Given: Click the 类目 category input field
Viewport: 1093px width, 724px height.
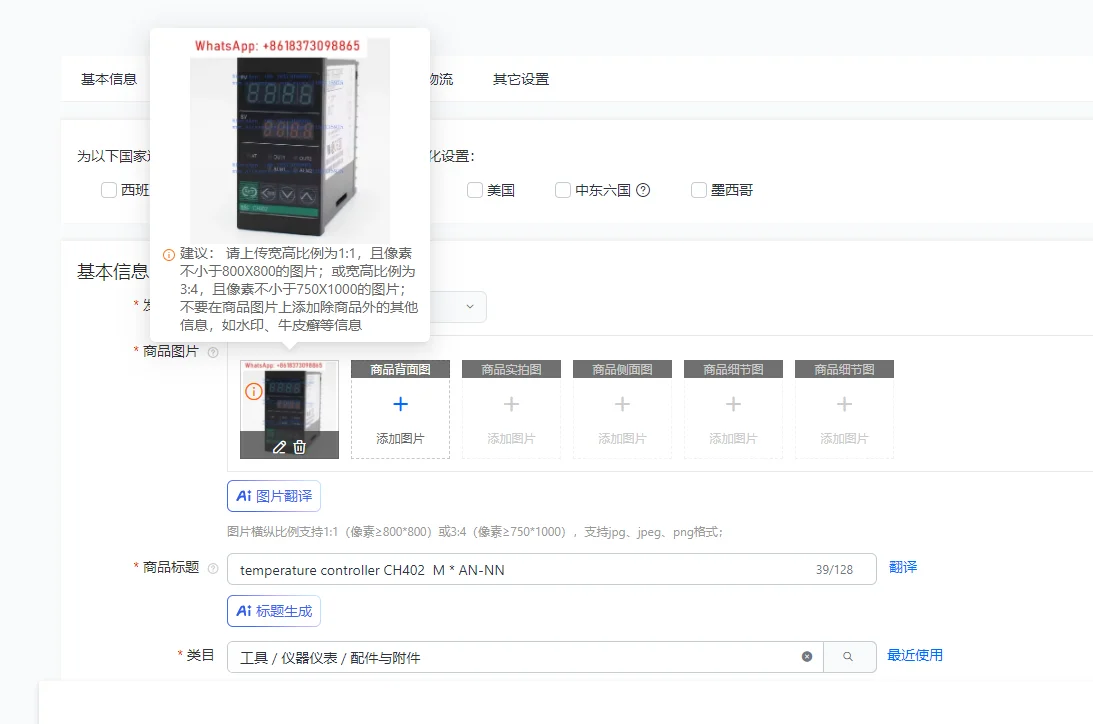Looking at the screenshot, I should click(525, 656).
